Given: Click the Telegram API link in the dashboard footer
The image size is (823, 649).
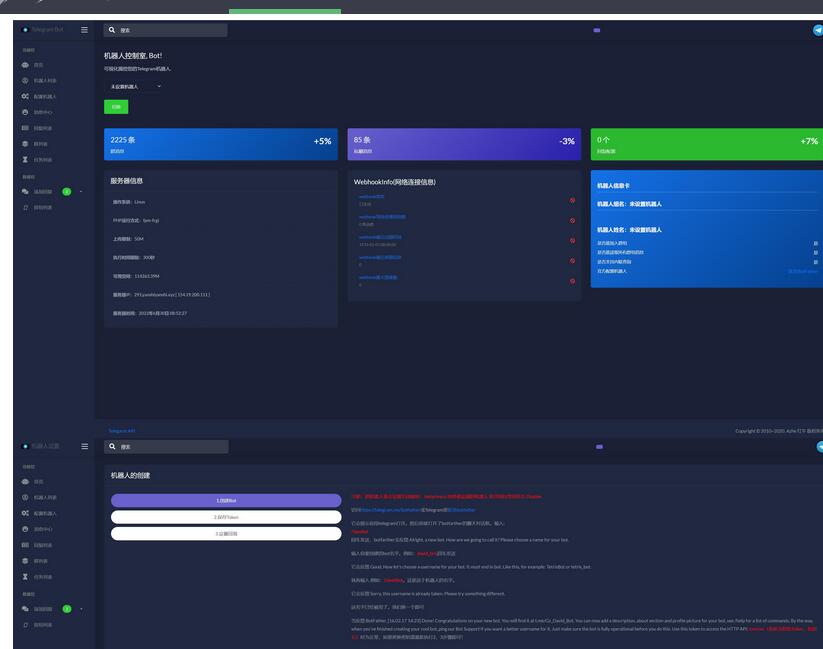Looking at the screenshot, I should pos(122,431).
